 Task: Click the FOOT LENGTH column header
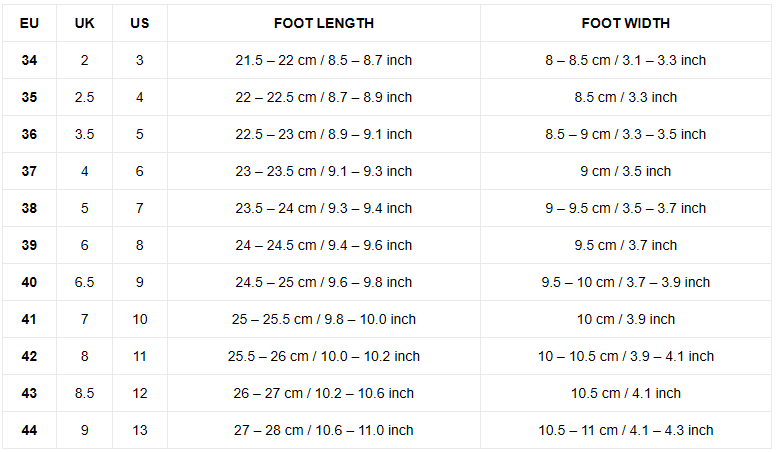coord(324,23)
